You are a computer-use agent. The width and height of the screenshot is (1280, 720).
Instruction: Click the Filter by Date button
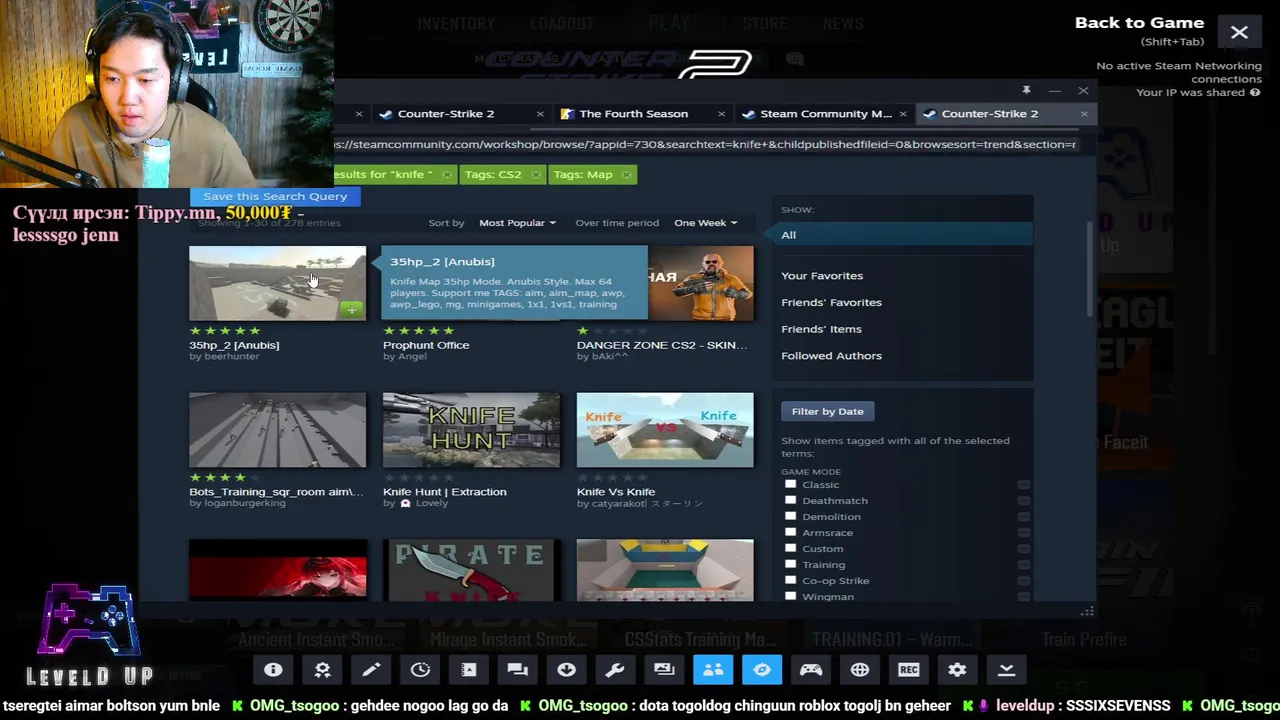click(827, 411)
